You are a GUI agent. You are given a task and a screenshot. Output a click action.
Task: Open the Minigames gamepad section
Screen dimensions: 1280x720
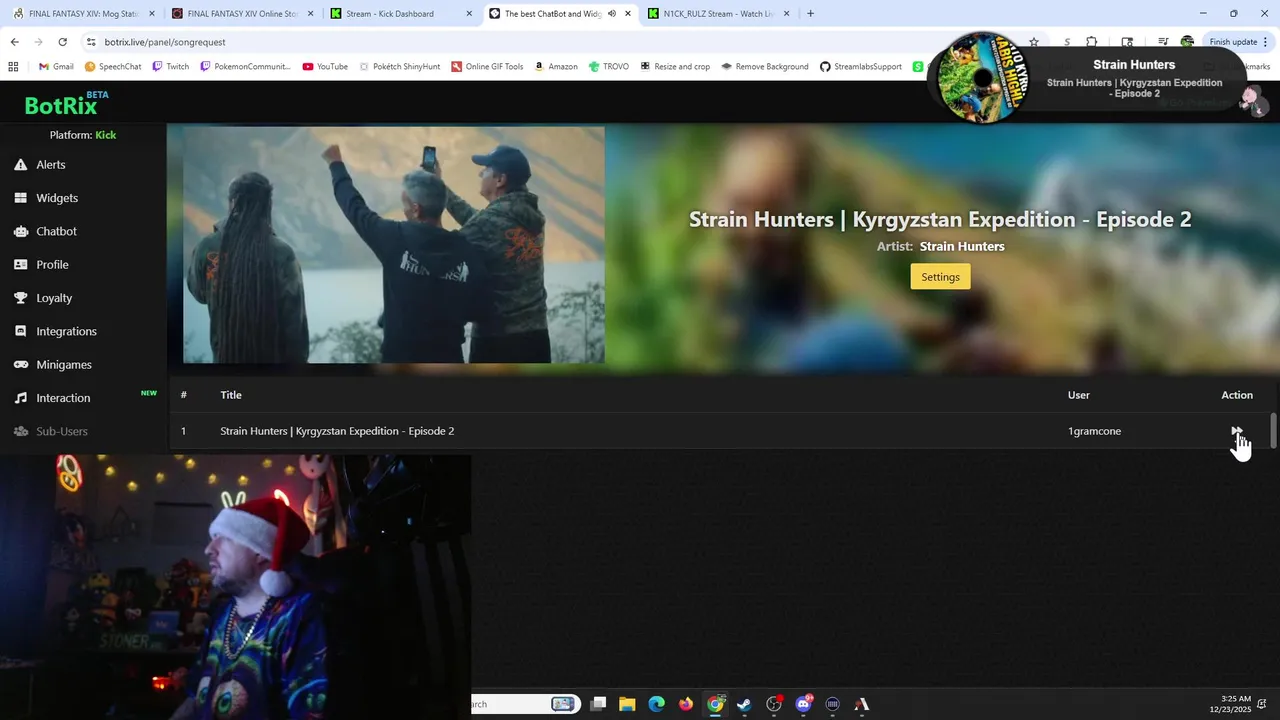point(52,365)
